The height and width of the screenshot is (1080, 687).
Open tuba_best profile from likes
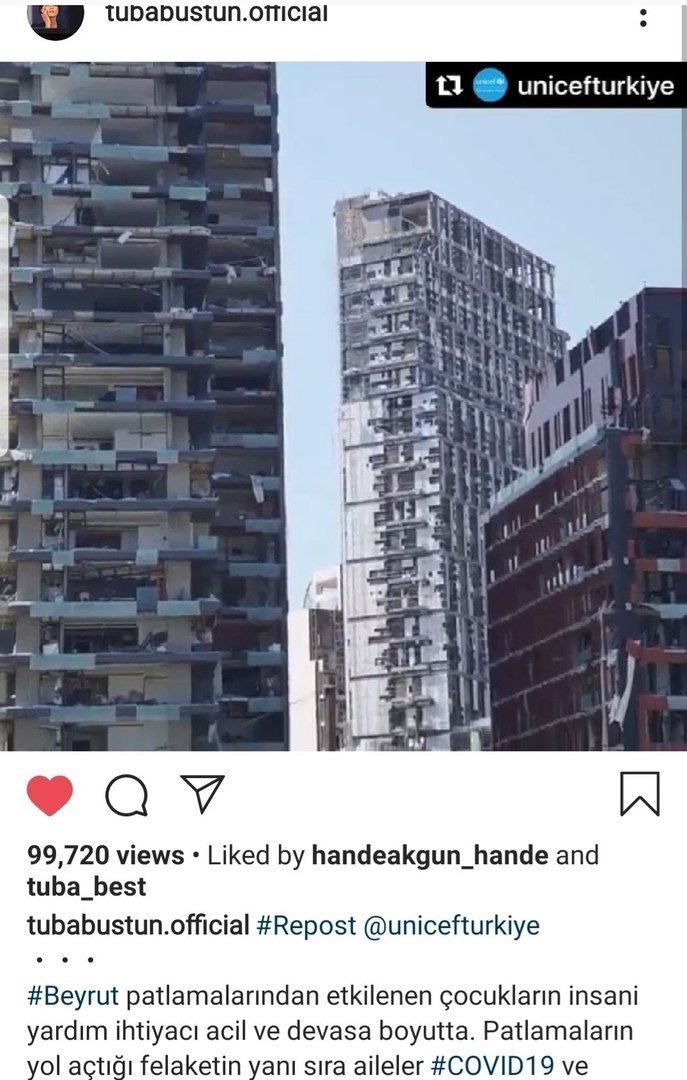point(86,886)
